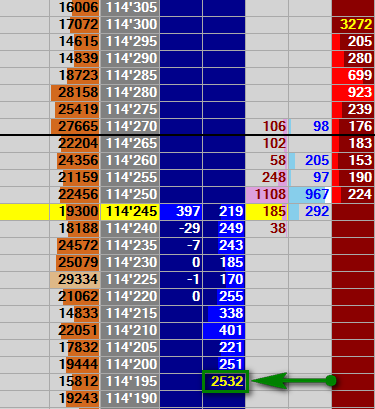The image size is (375, 409).
Task: Click price level 114'305
Action: pyautogui.click(x=130, y=7)
